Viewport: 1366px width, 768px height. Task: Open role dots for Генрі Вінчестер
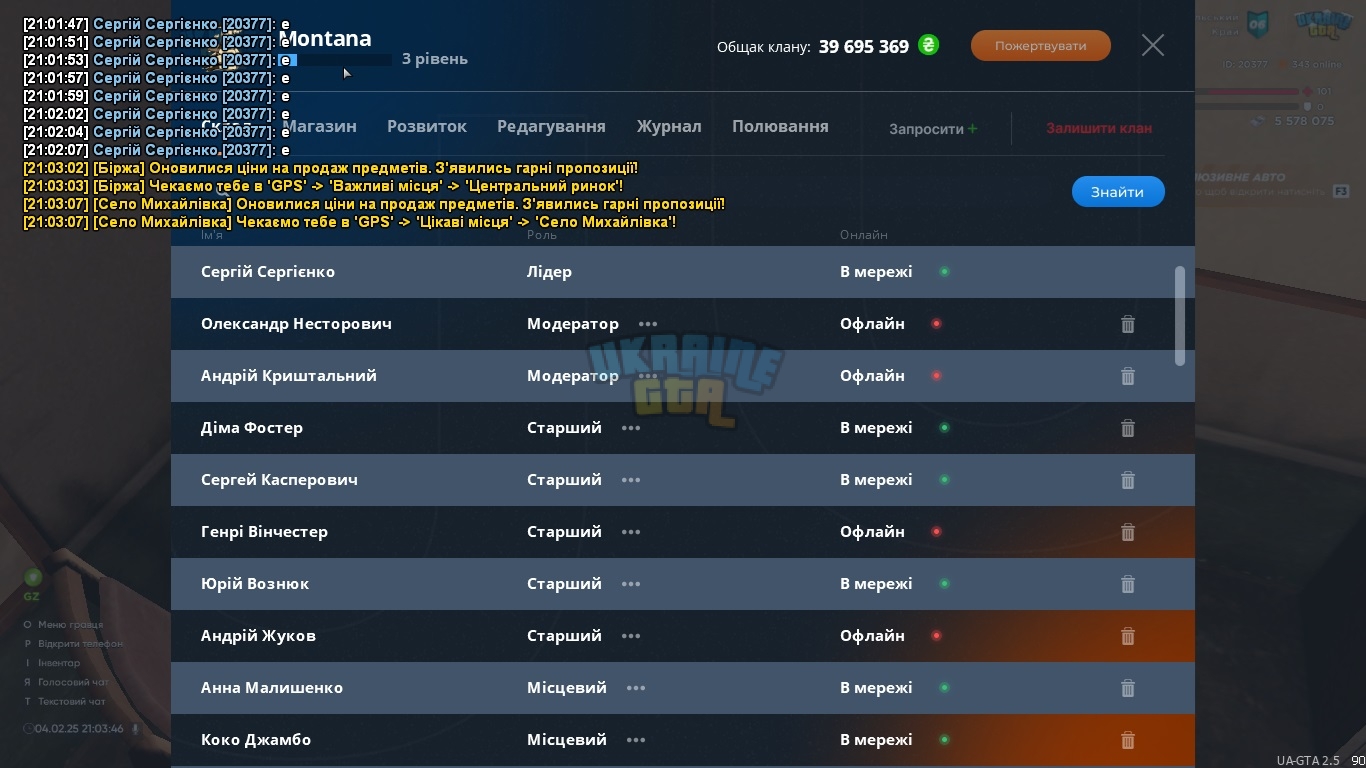630,532
